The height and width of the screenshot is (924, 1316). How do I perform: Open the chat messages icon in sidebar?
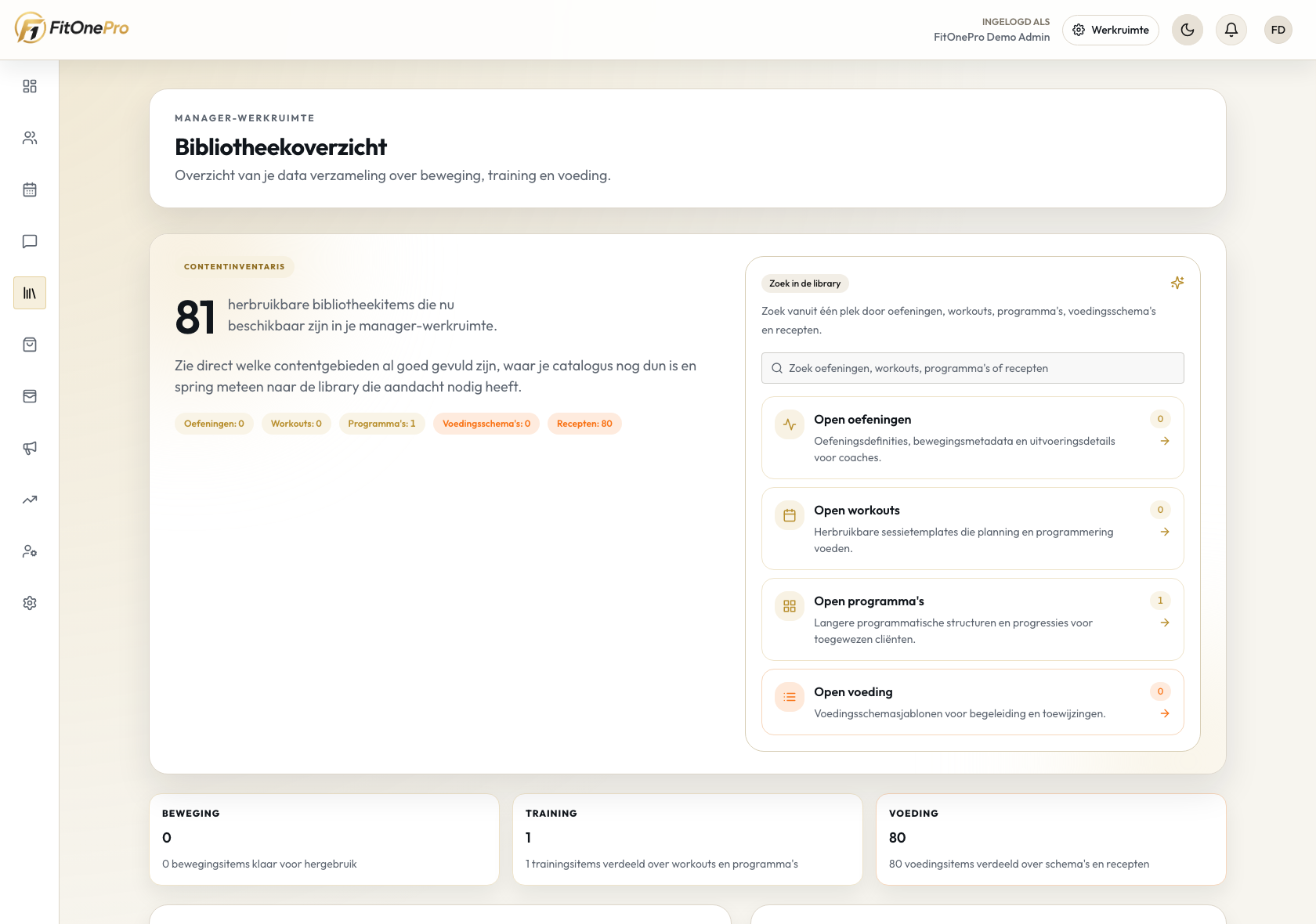click(x=30, y=241)
